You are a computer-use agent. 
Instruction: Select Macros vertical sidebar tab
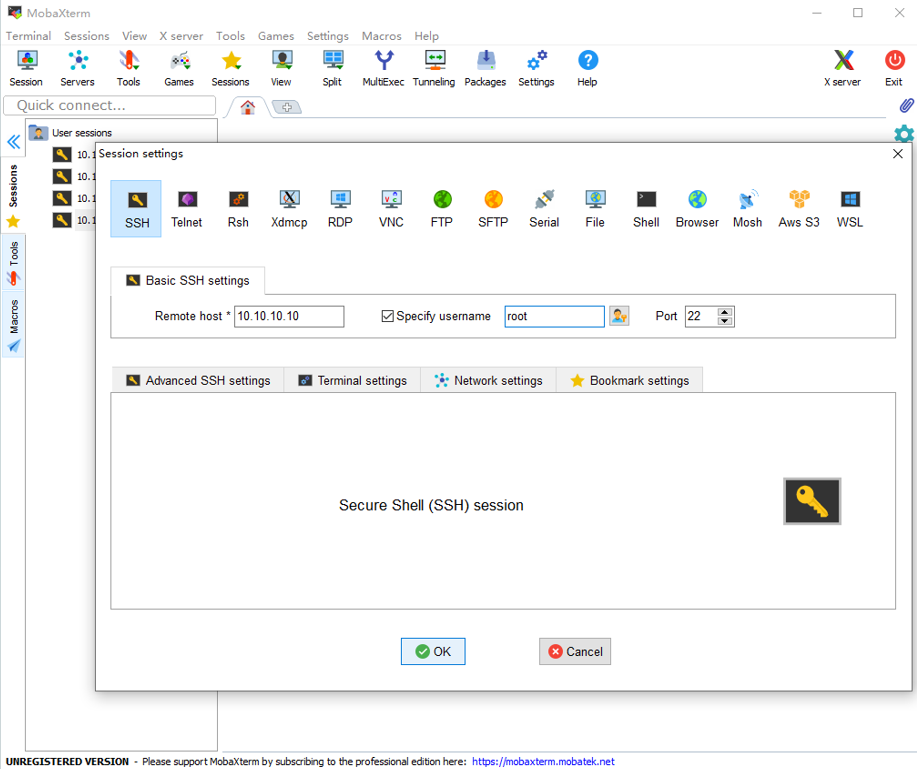point(13,325)
